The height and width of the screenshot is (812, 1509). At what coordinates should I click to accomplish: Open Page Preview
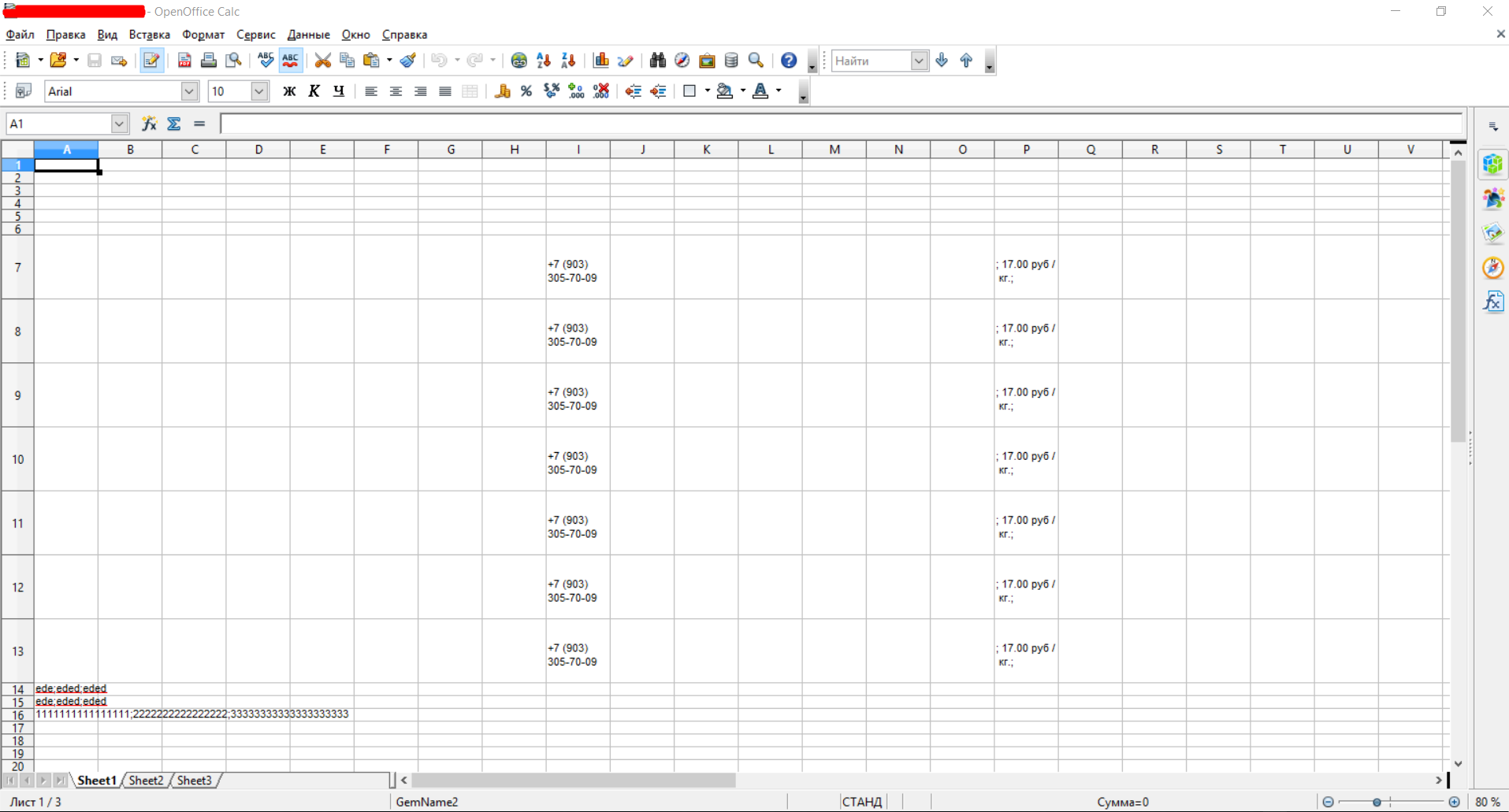pyautogui.click(x=234, y=61)
